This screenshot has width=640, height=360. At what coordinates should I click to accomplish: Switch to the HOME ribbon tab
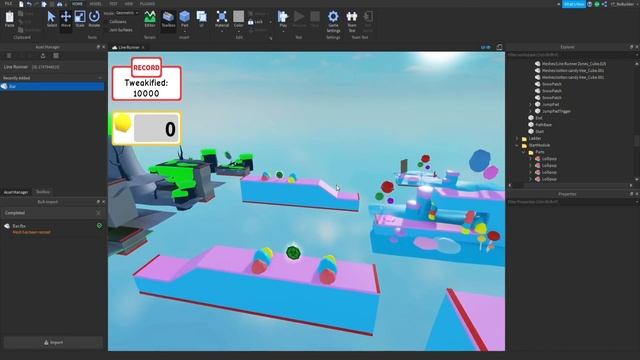click(x=77, y=4)
